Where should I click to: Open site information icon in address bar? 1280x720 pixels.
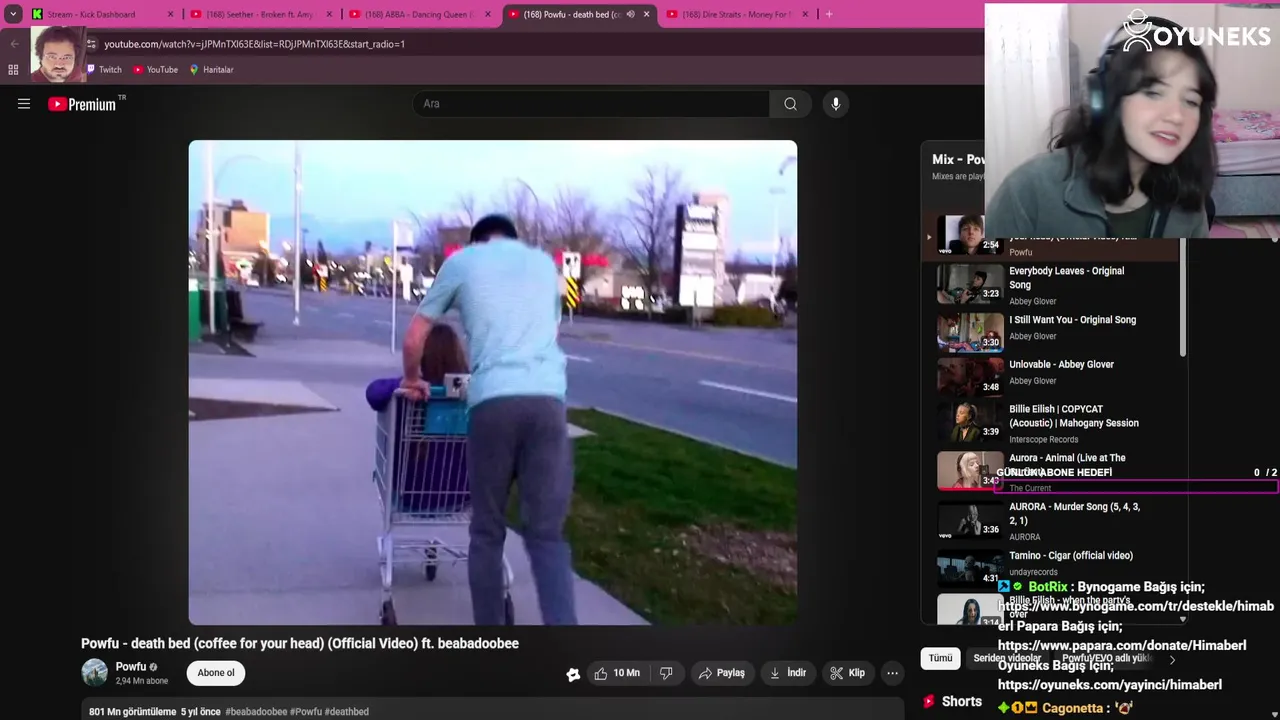pyautogui.click(x=92, y=44)
